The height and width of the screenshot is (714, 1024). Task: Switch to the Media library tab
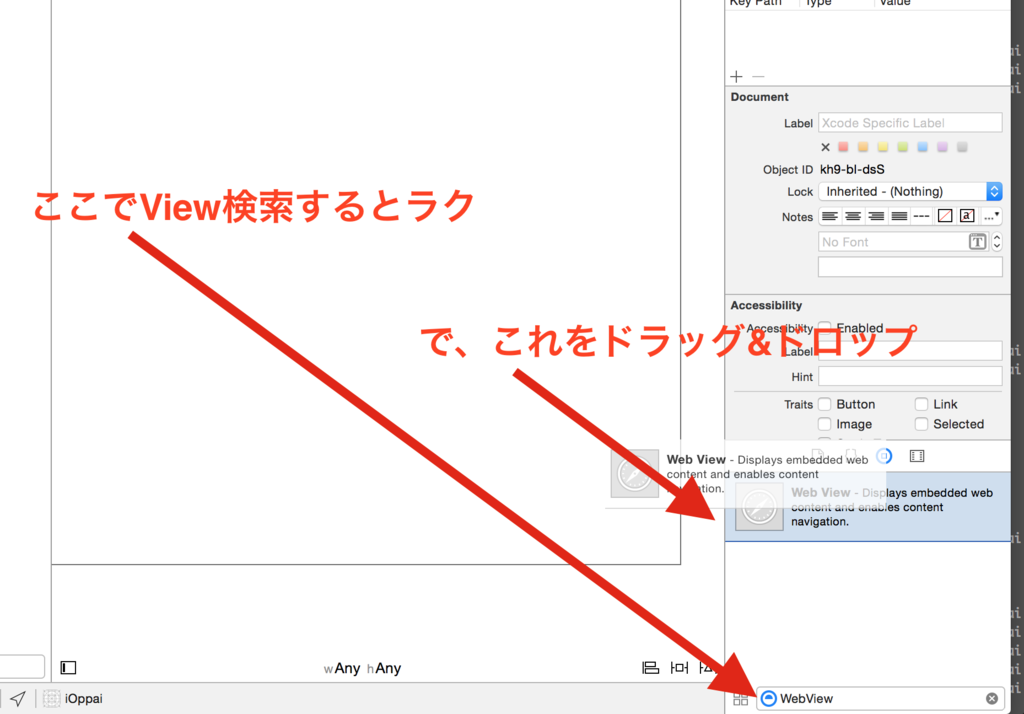tap(917, 456)
